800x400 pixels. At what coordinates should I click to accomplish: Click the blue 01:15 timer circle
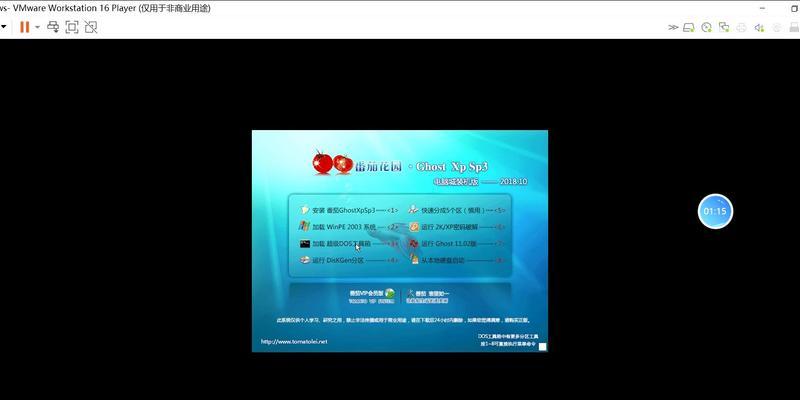(x=715, y=211)
